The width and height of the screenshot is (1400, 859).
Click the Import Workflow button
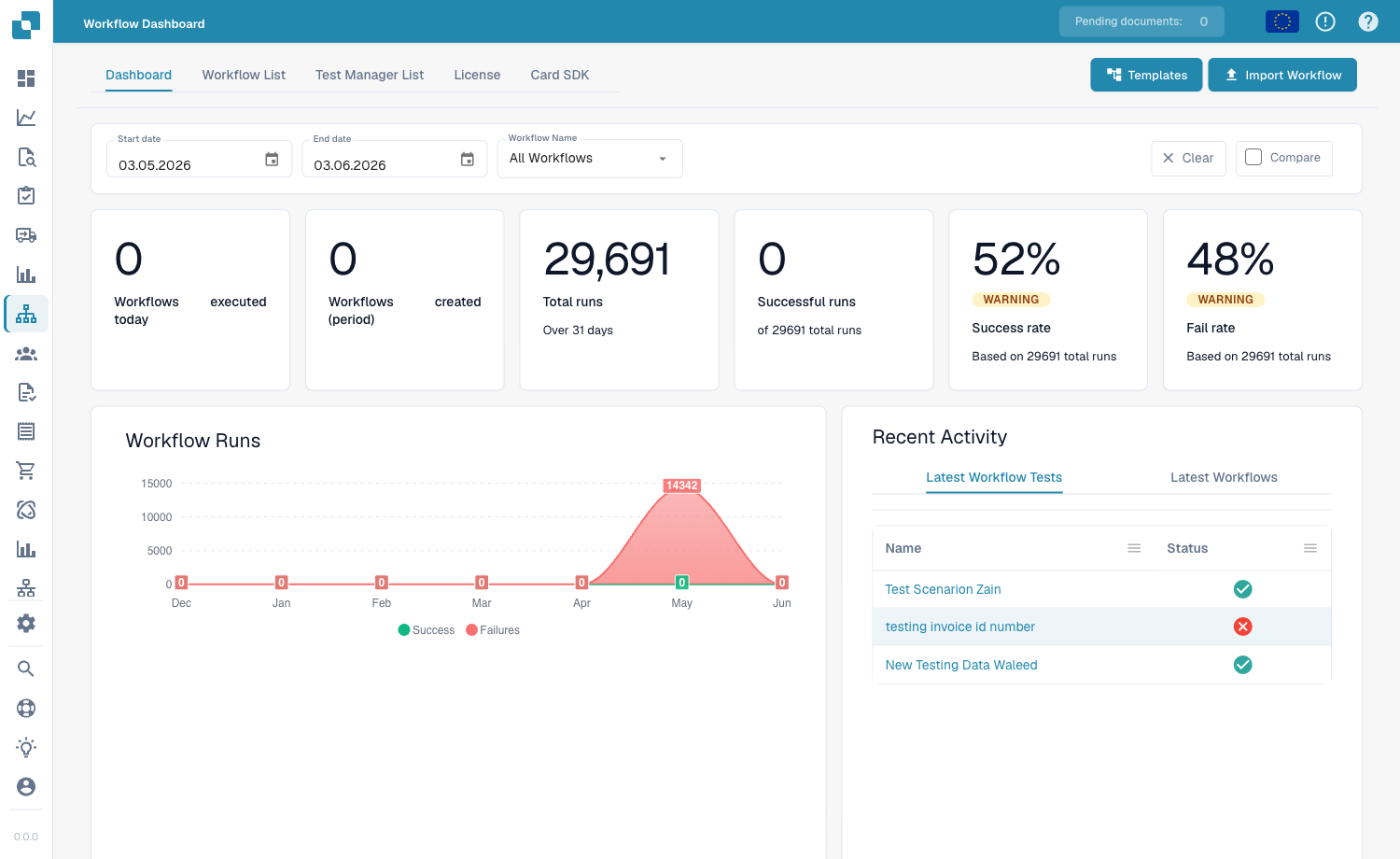tap(1282, 75)
